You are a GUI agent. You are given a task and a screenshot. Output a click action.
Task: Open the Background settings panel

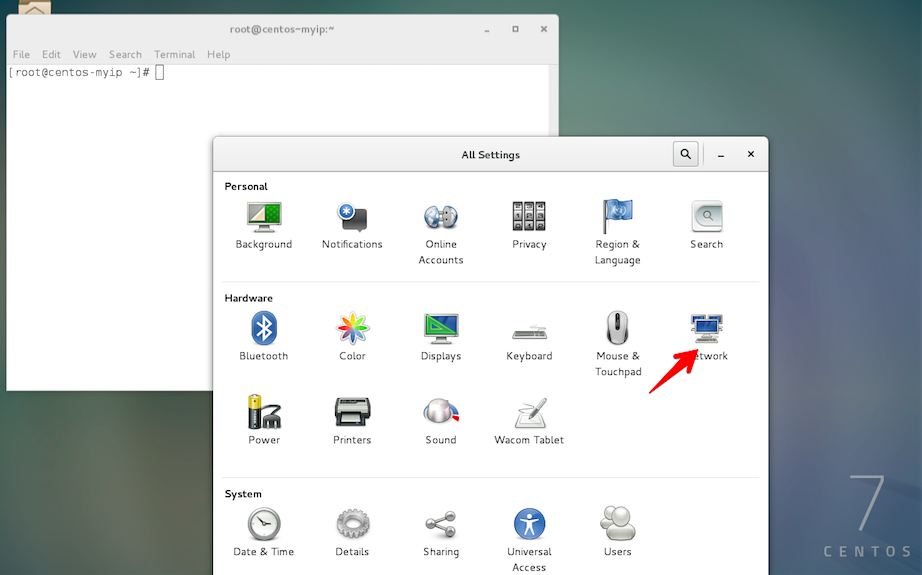click(264, 226)
